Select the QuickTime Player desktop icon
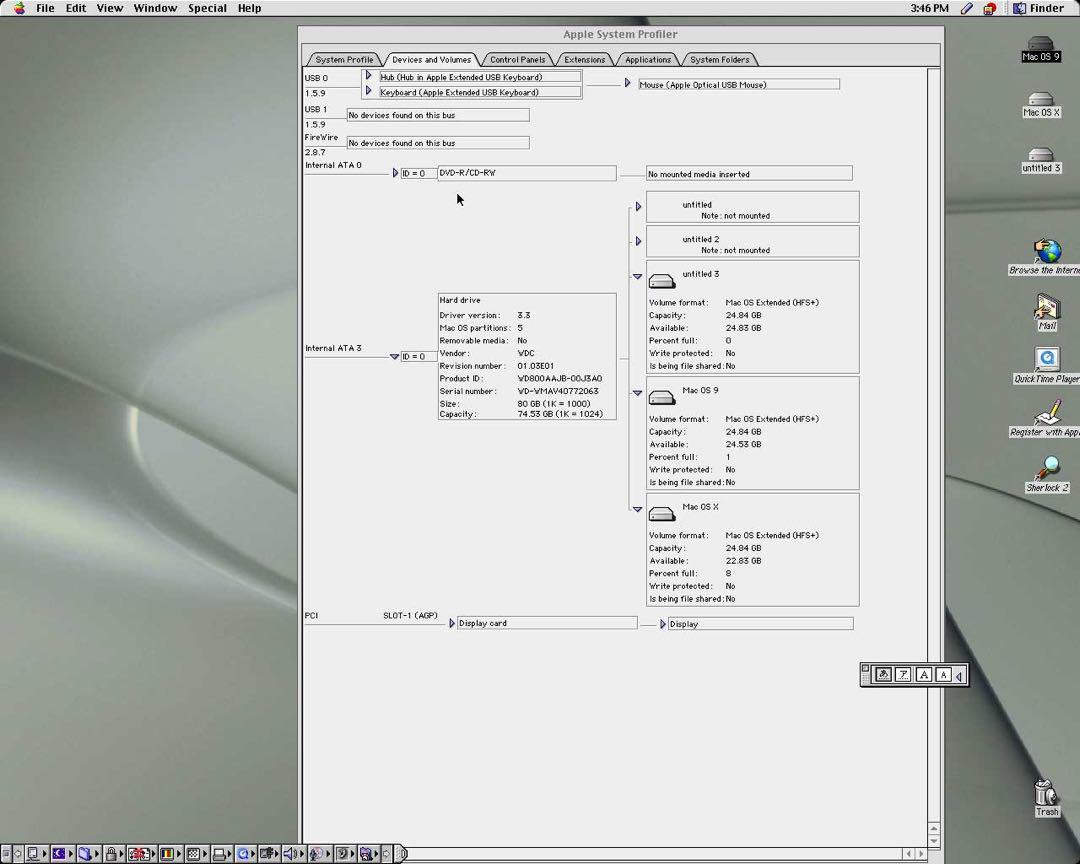The width and height of the screenshot is (1080, 864). 1047,365
